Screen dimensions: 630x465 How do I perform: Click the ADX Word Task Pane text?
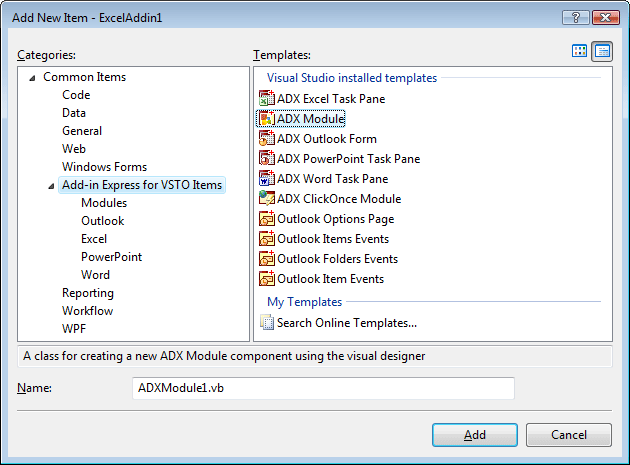click(332, 178)
